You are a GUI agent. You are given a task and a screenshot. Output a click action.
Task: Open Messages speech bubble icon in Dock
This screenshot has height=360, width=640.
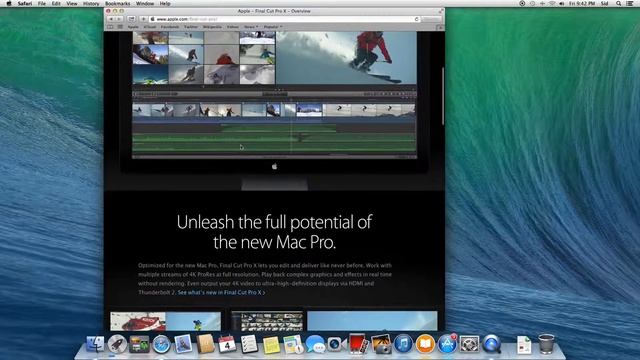point(315,344)
